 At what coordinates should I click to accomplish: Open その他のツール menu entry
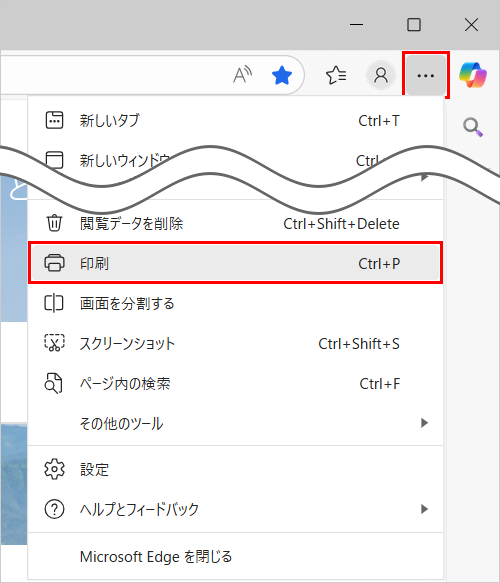point(235,423)
